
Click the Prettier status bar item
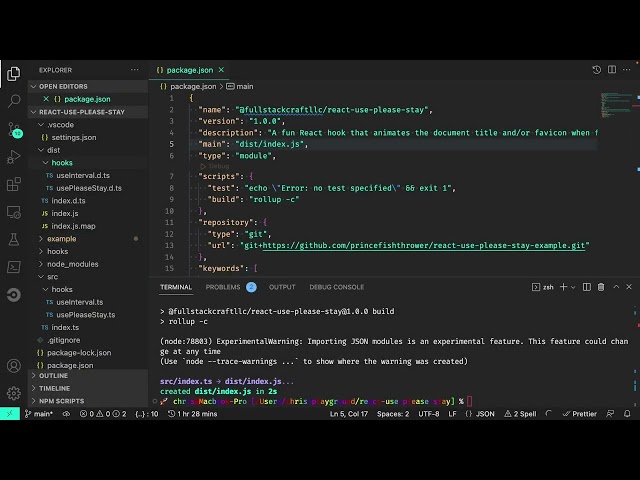(580, 413)
